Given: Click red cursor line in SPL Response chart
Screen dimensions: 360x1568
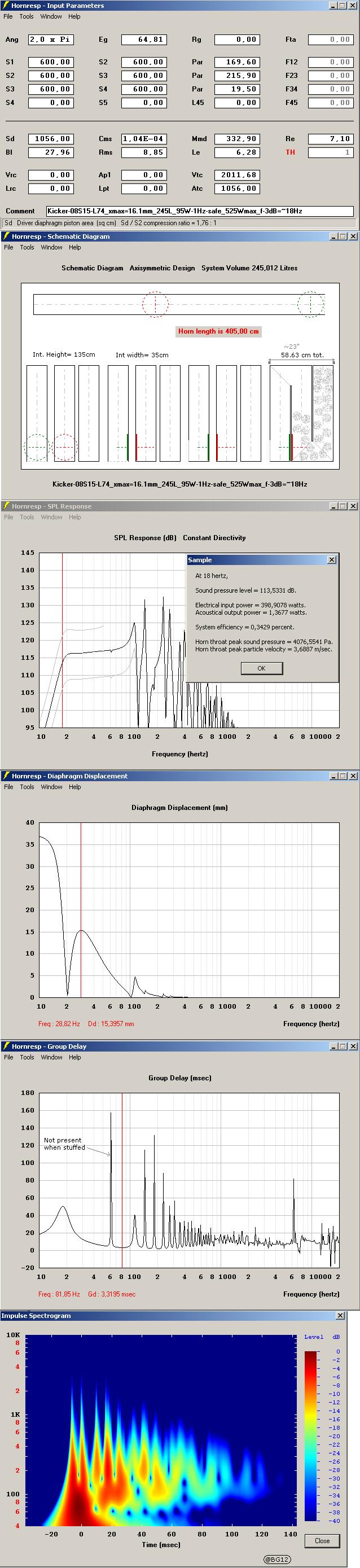Looking at the screenshot, I should tap(62, 640).
